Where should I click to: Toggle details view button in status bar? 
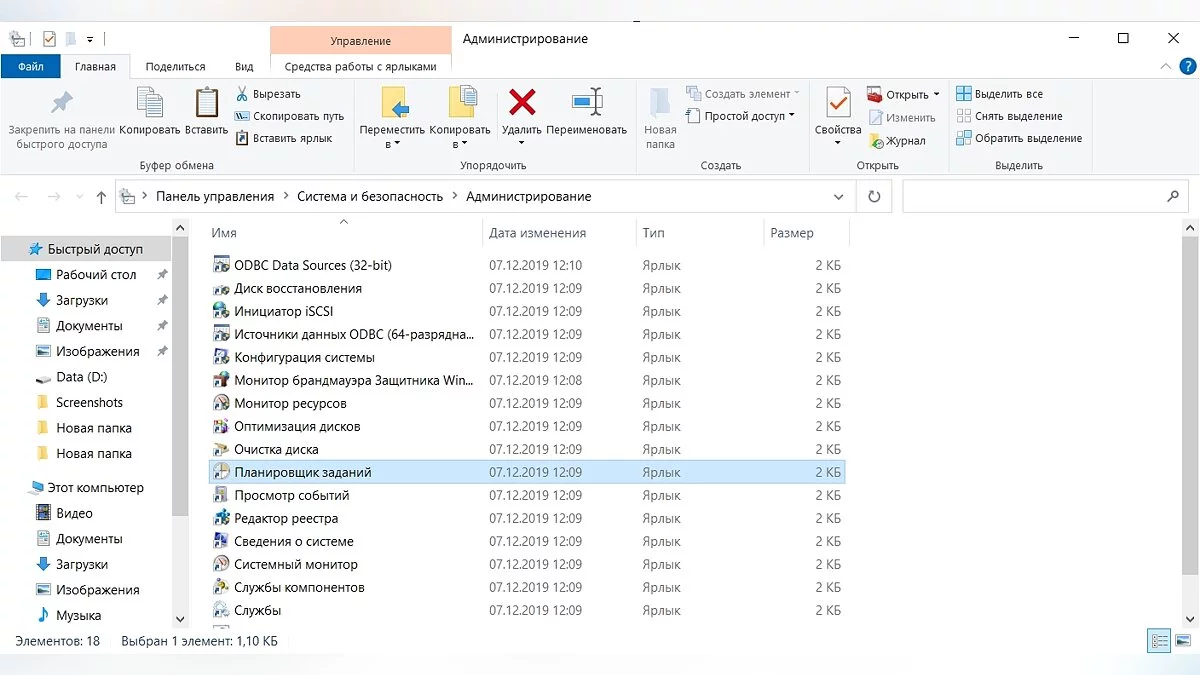(x=1160, y=641)
